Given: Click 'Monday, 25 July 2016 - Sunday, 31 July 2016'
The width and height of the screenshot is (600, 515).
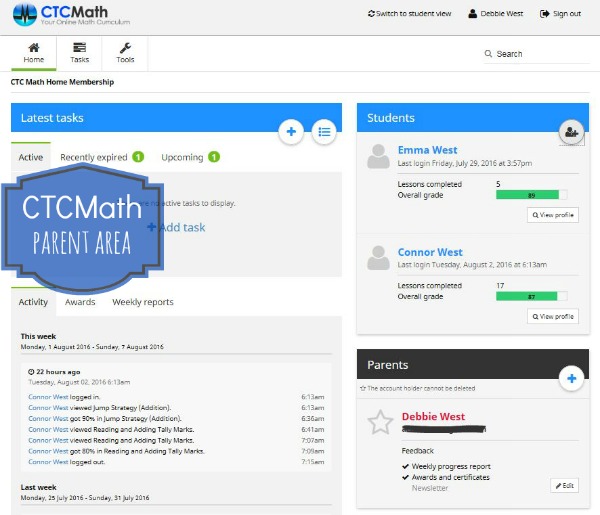Looking at the screenshot, I should coord(85,498).
